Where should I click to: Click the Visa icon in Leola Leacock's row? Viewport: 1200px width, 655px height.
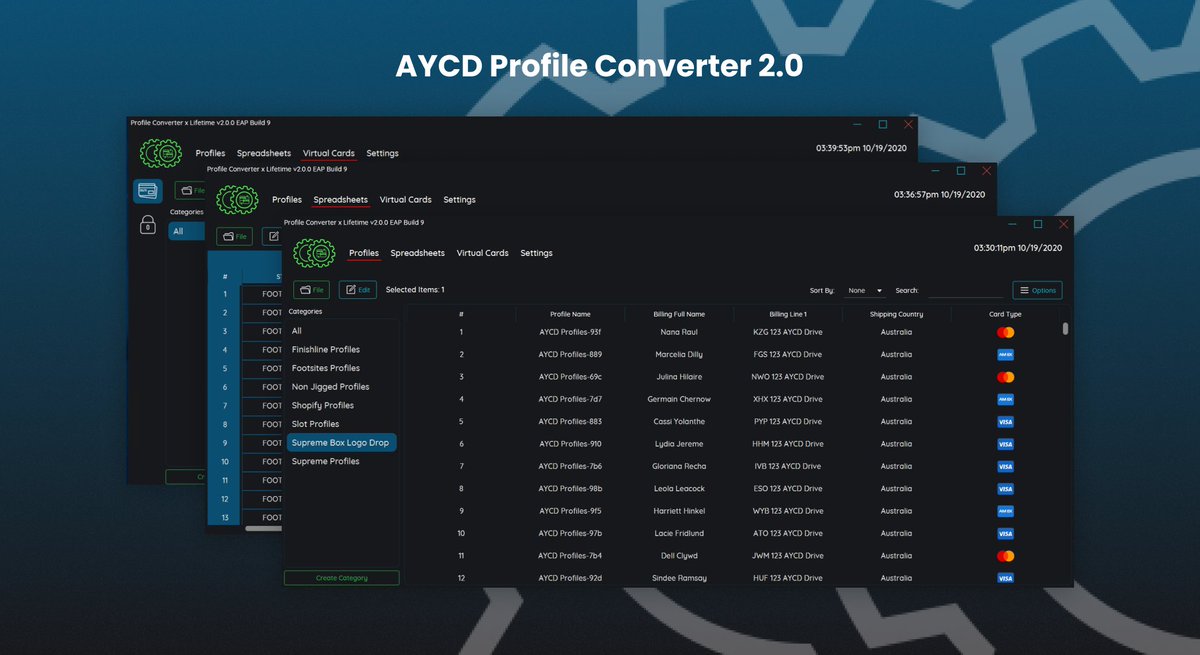coord(1006,489)
